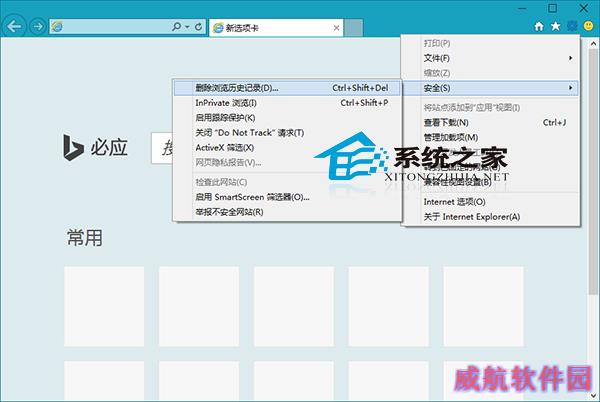The height and width of the screenshot is (402, 600).
Task: Click the vertical scrollbar up arrow
Action: [x=593, y=43]
